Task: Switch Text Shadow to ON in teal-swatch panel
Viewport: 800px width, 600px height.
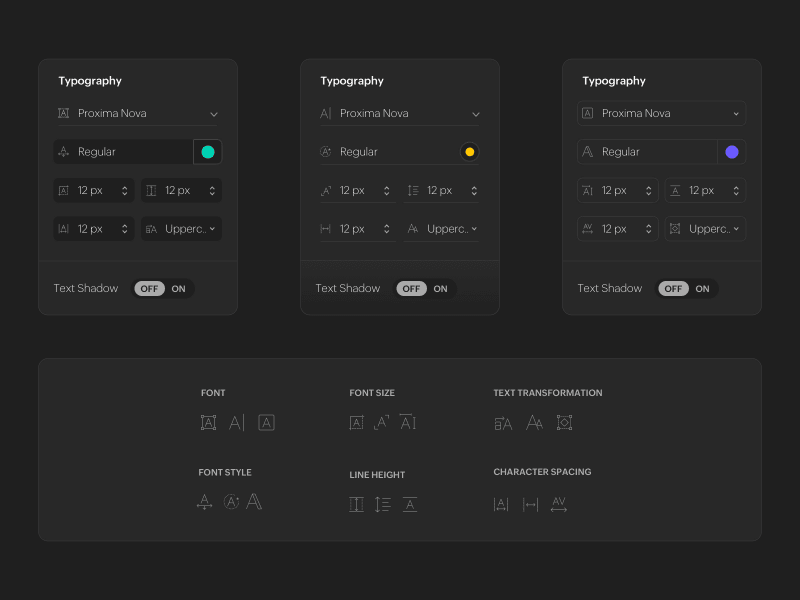Action: click(x=179, y=289)
